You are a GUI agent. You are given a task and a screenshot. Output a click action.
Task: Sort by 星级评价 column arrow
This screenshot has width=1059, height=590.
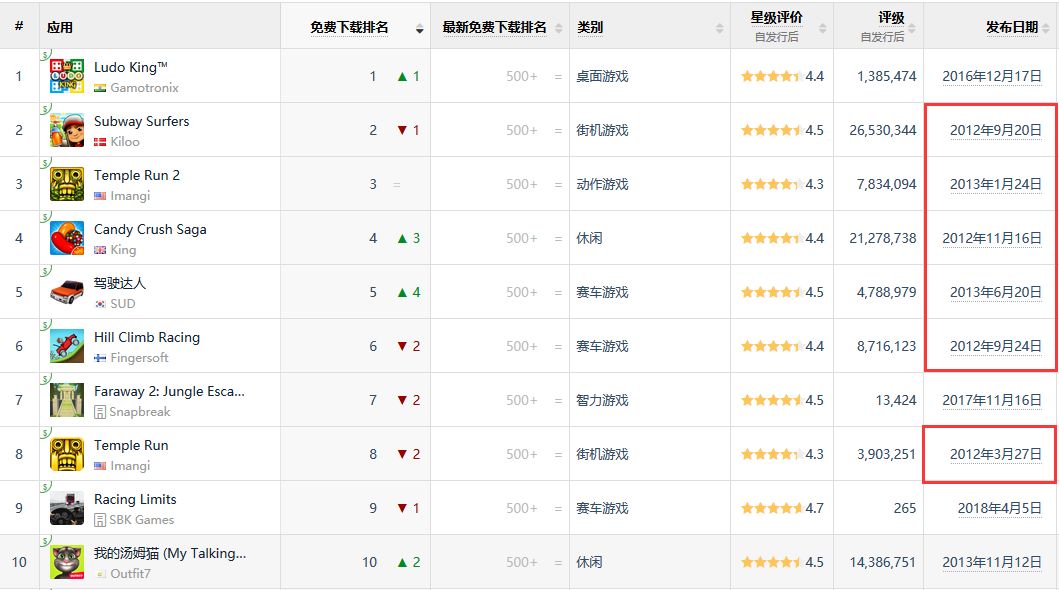(x=823, y=28)
